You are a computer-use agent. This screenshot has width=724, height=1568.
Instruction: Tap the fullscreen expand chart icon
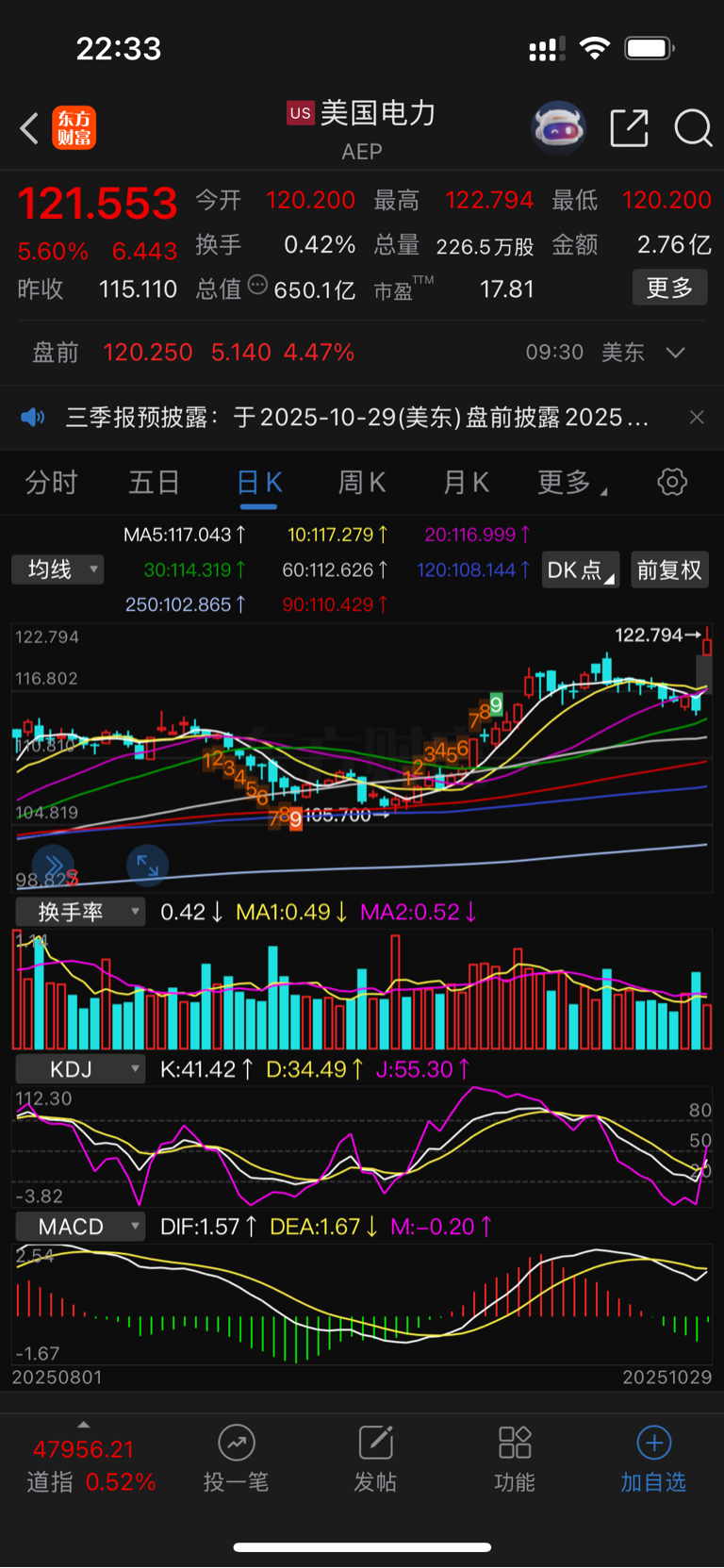coord(147,866)
